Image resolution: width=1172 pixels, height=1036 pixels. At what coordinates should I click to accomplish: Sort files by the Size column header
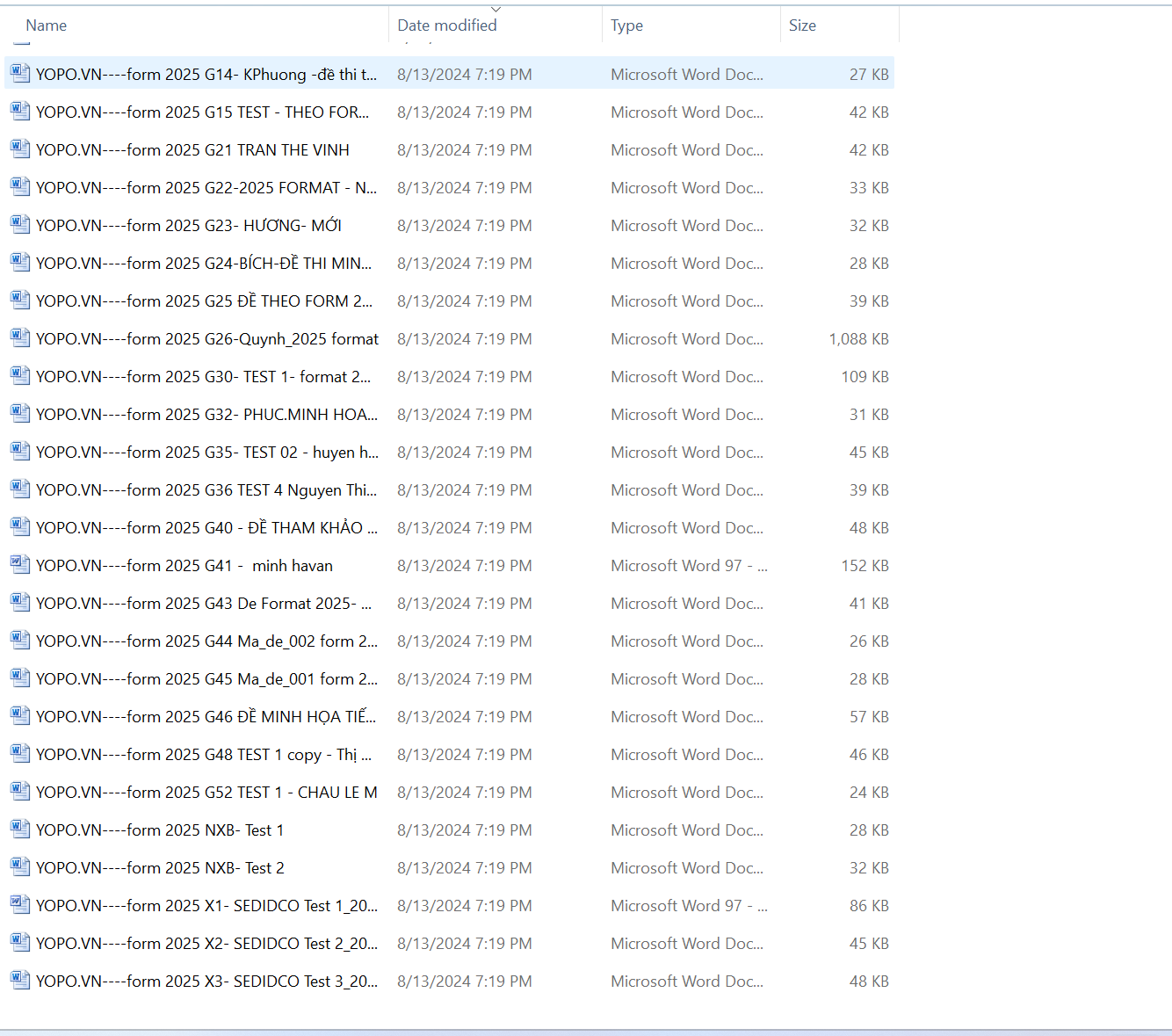click(802, 25)
